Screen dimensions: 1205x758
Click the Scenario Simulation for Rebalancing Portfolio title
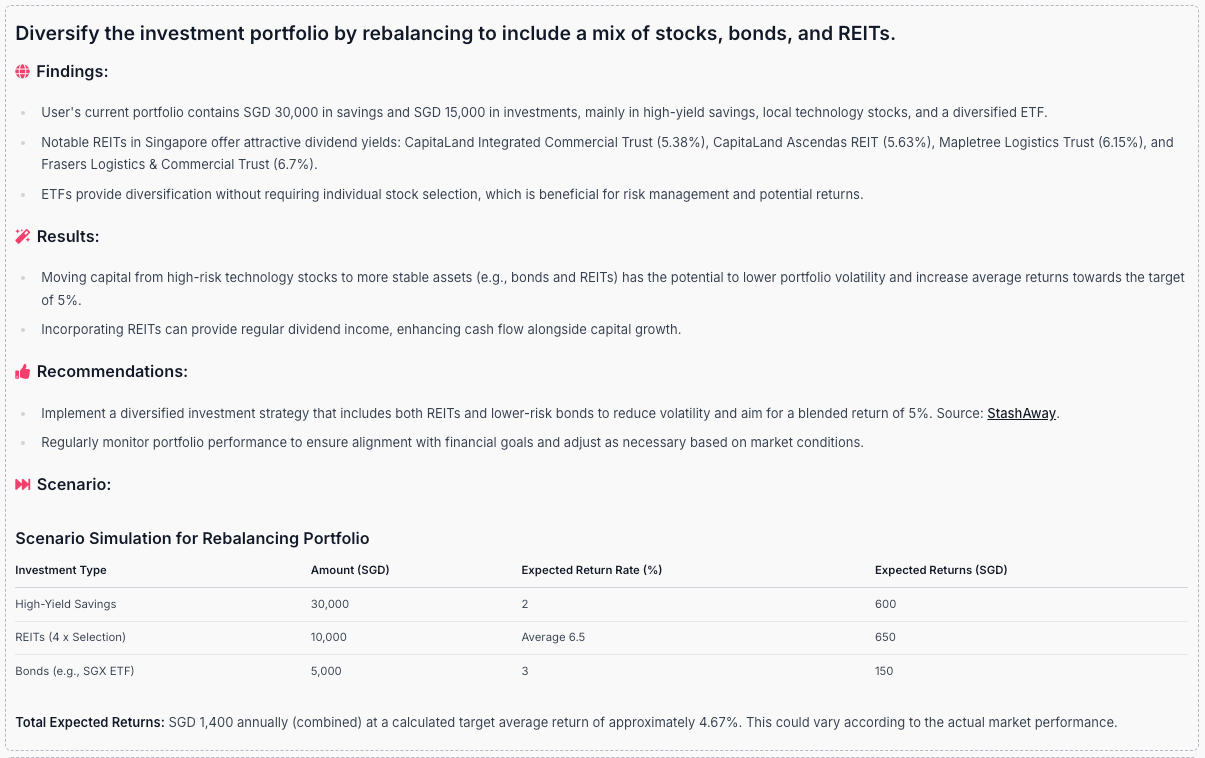tap(192, 538)
